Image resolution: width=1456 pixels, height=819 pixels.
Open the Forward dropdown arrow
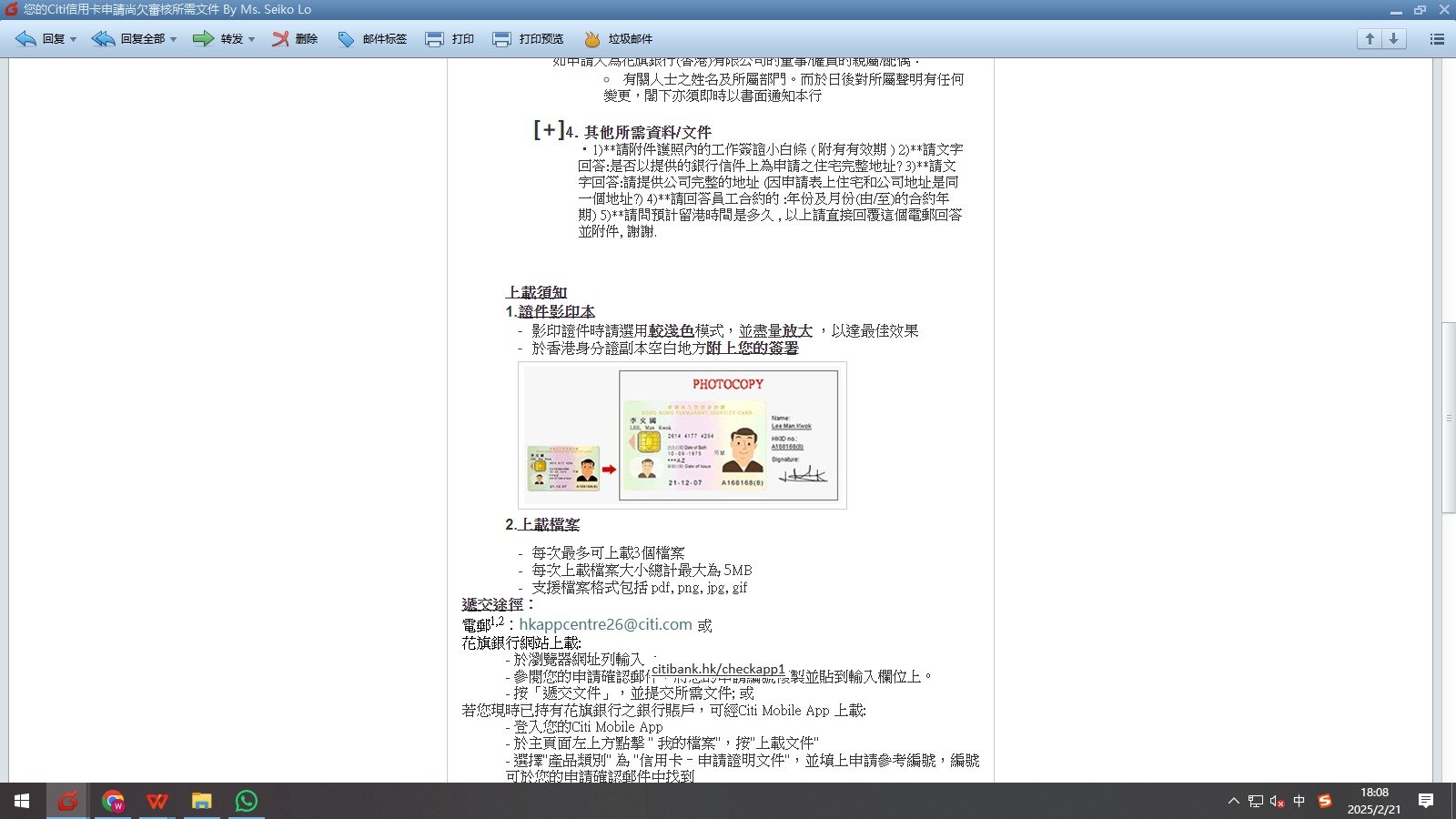(251, 39)
